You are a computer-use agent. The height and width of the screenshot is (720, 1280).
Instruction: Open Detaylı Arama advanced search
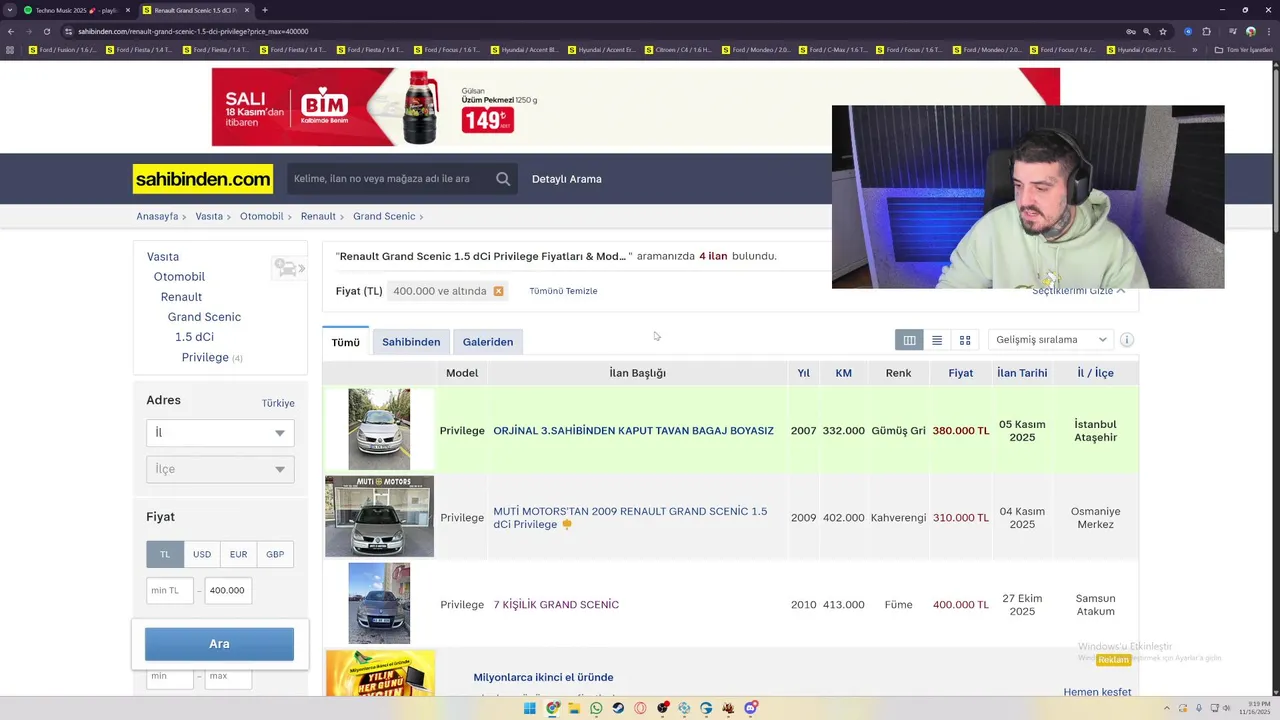pyautogui.click(x=567, y=179)
